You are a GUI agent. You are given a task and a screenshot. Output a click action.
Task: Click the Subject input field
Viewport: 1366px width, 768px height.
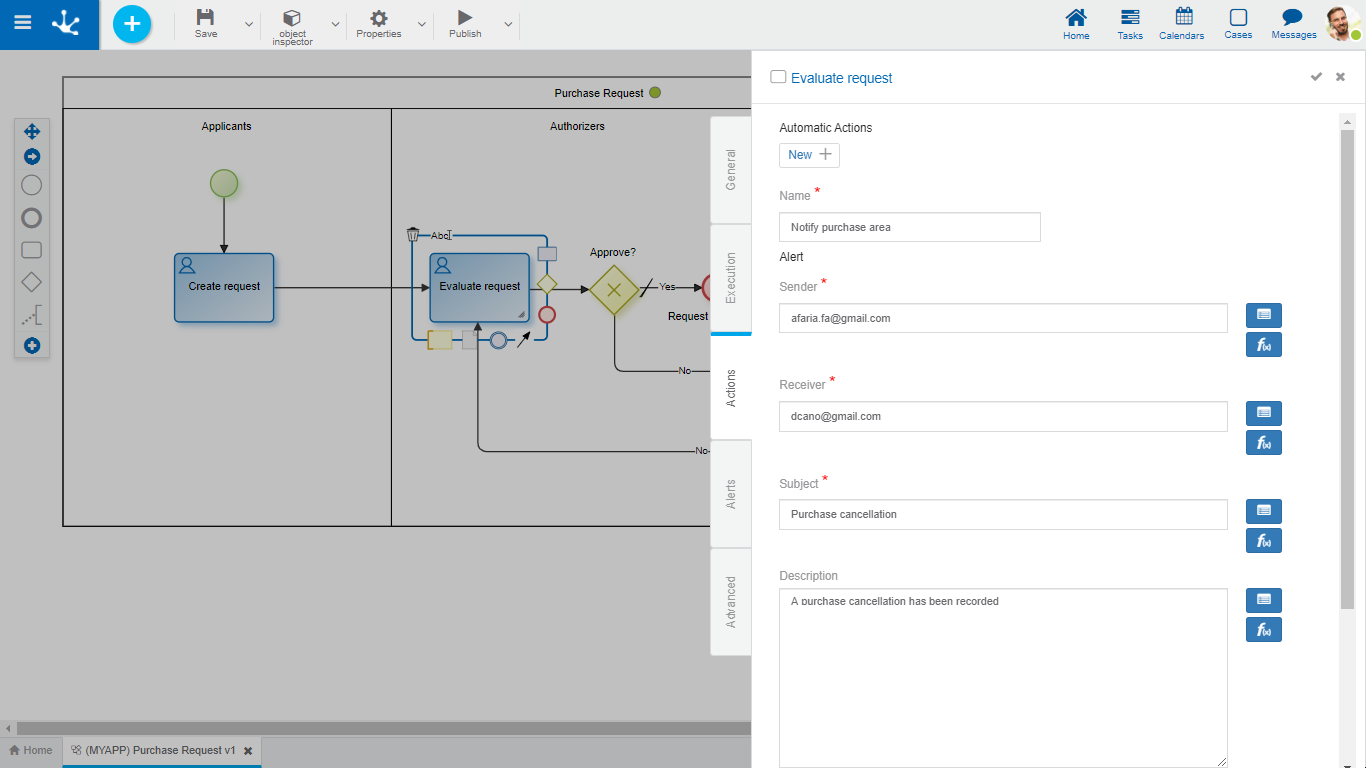coord(1003,514)
